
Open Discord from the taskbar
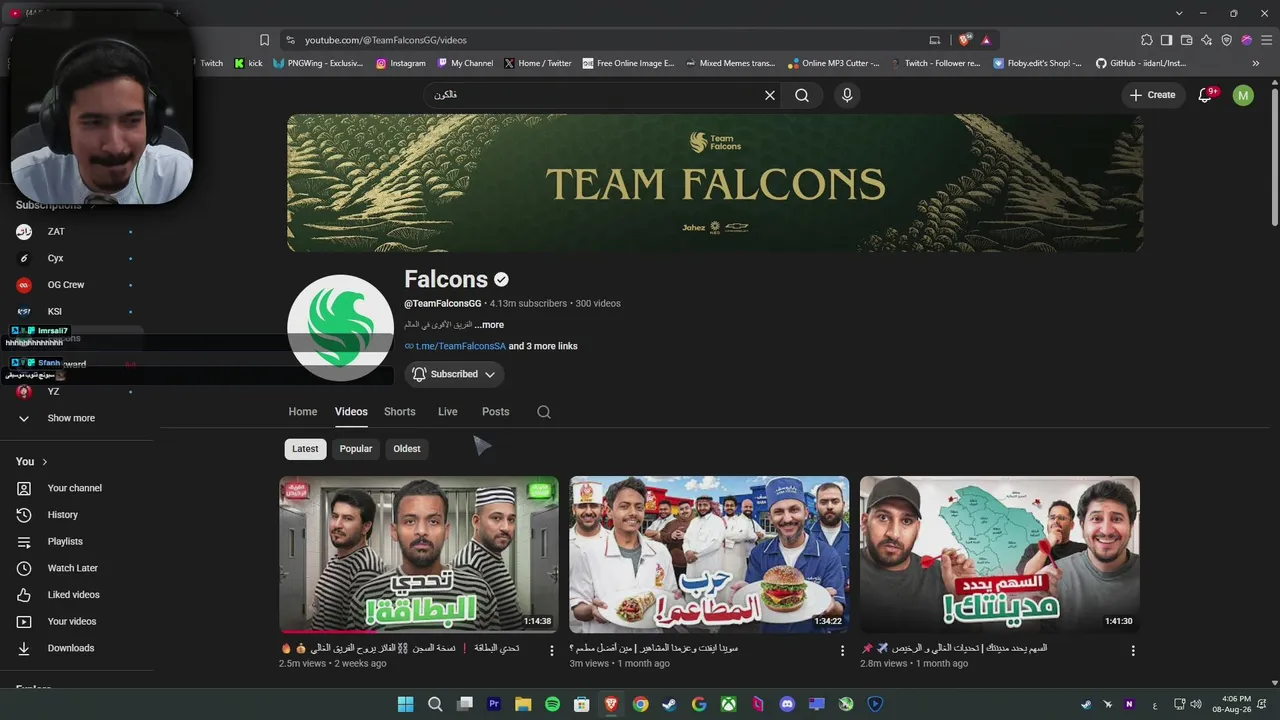[x=787, y=704]
